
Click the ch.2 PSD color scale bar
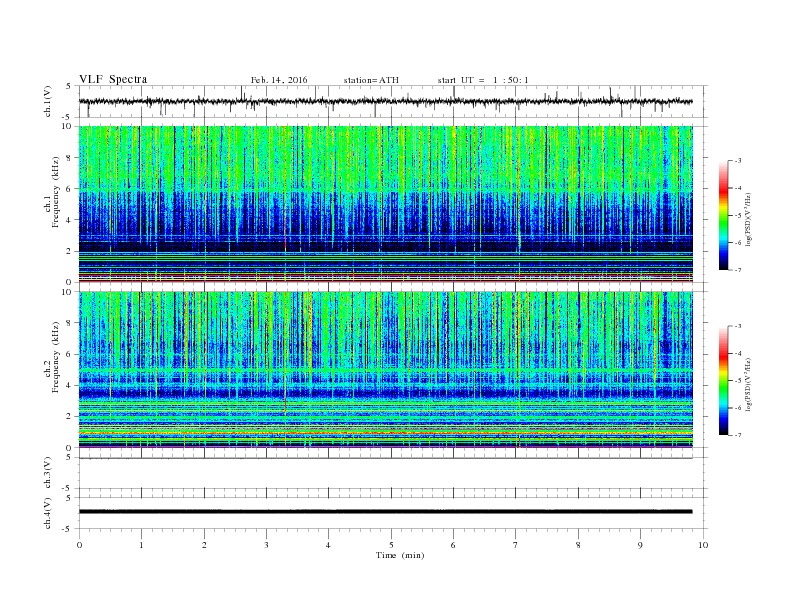coord(723,380)
